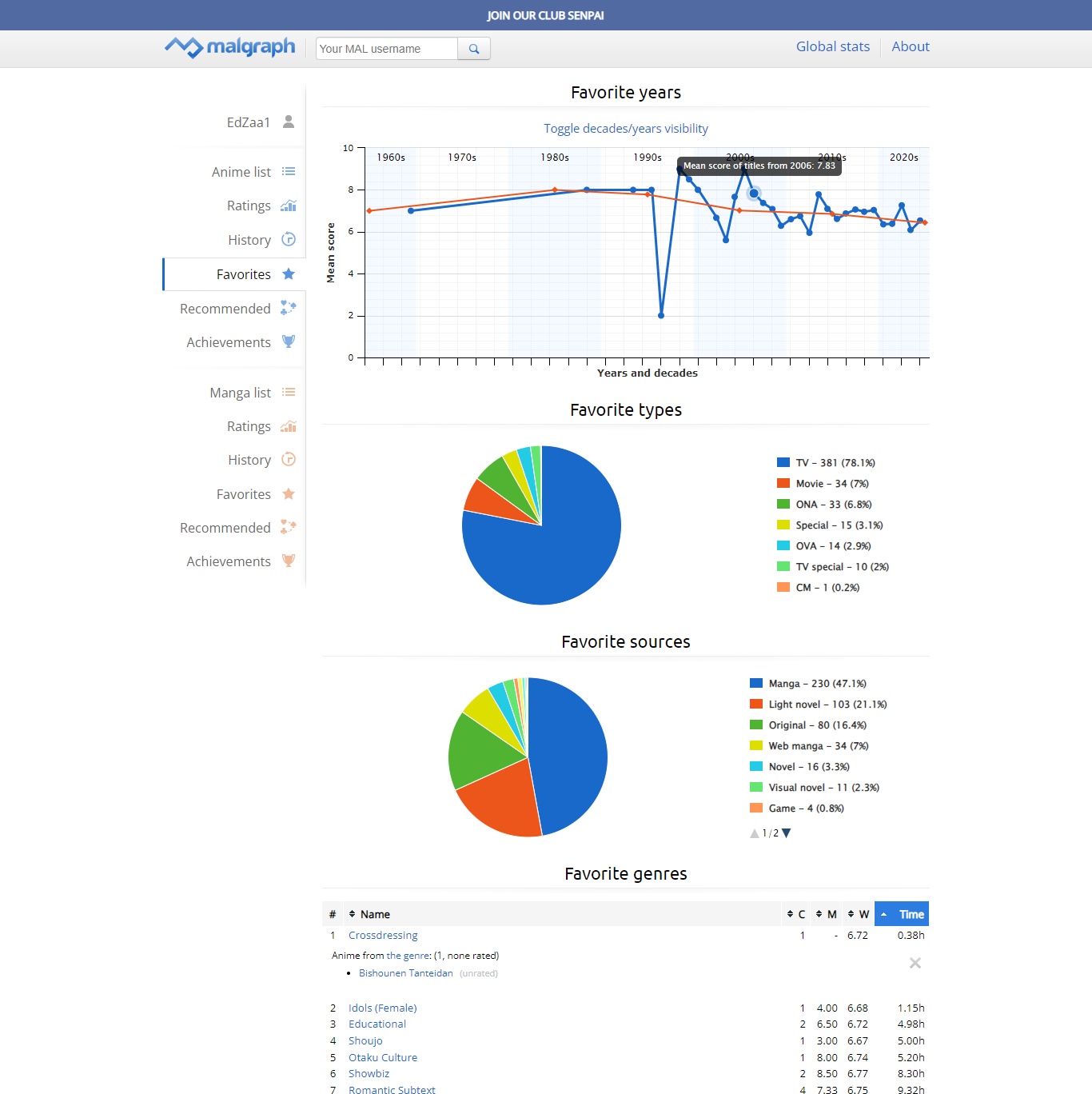The height and width of the screenshot is (1094, 1092).
Task: Click the Anime list icon
Action: click(x=289, y=172)
